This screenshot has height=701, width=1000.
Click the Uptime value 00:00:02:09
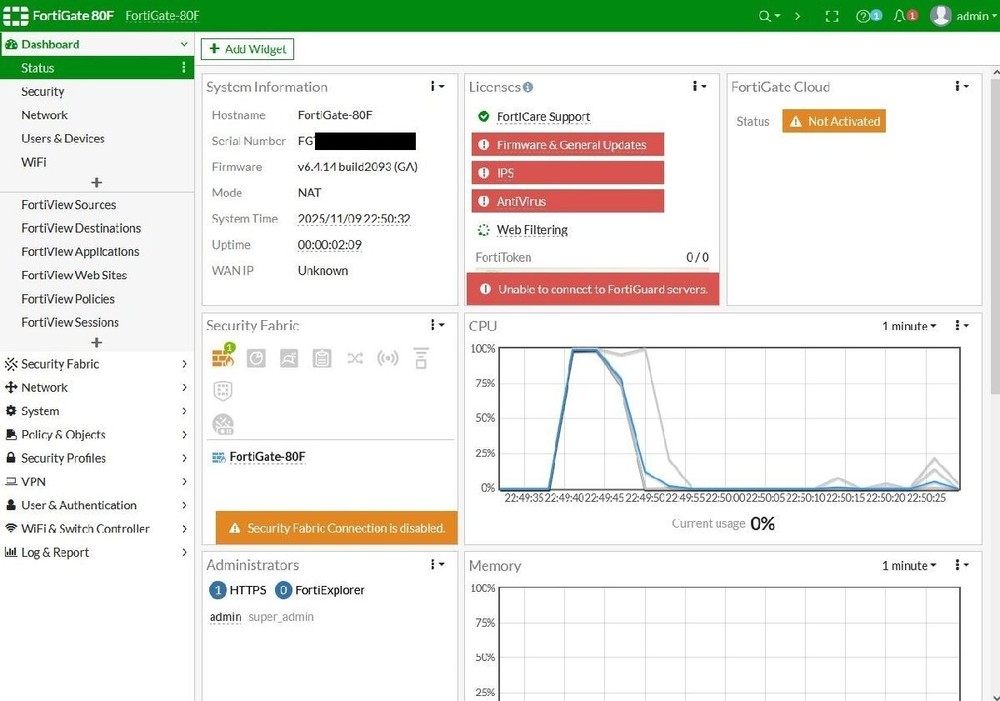[x=330, y=245]
